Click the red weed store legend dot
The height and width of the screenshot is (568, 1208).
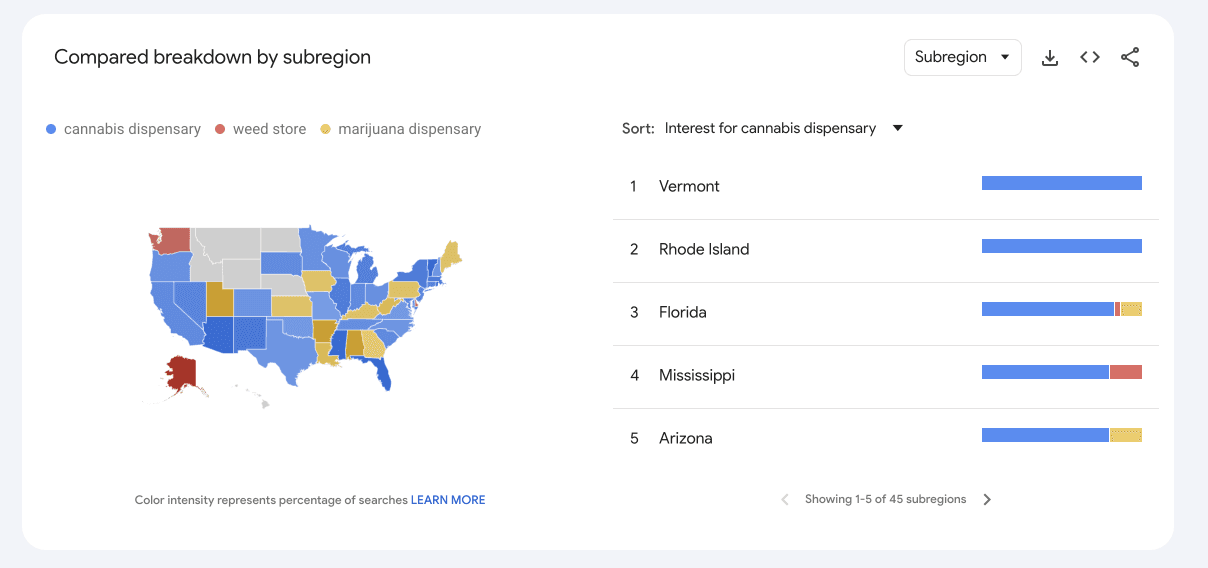[x=220, y=129]
